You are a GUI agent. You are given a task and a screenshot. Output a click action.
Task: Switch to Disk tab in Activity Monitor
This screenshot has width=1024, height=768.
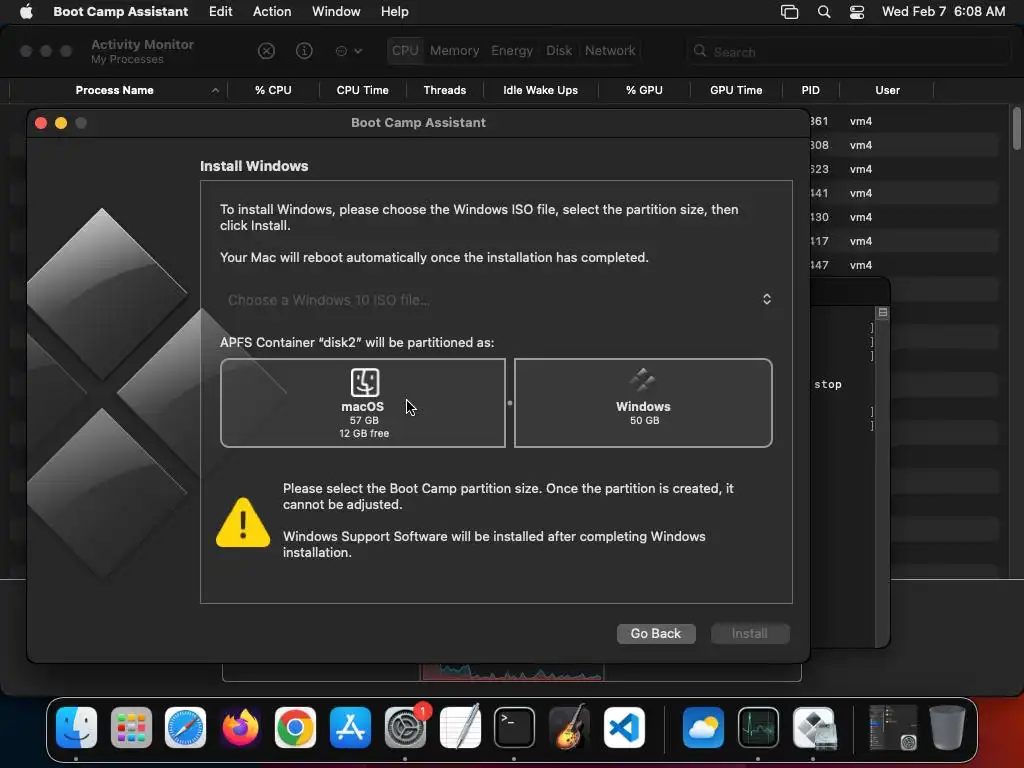(x=558, y=50)
